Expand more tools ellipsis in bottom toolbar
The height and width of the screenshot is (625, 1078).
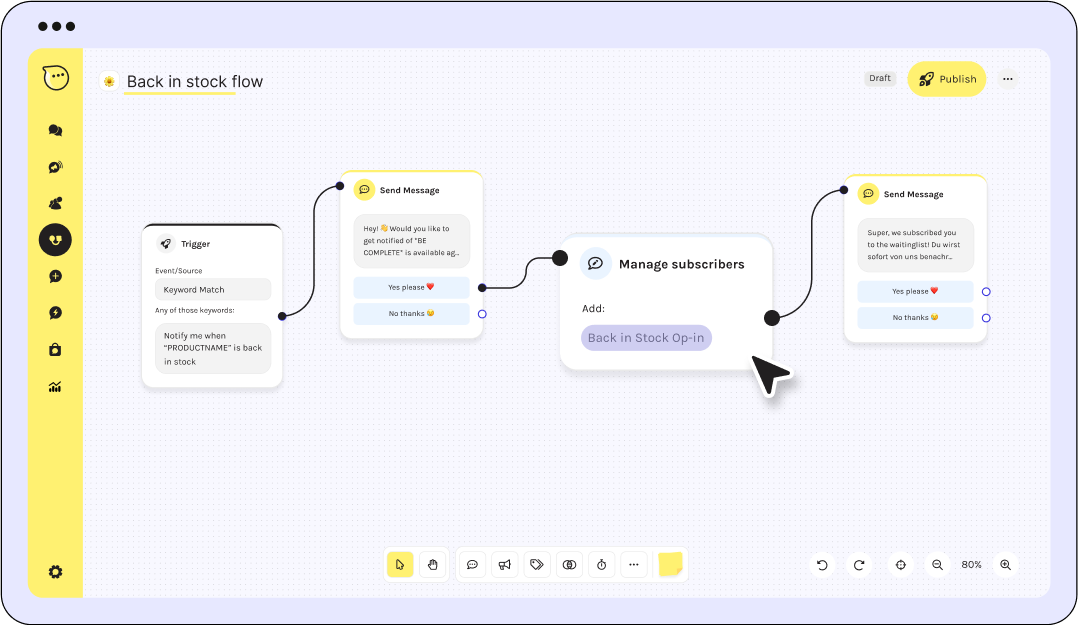point(633,565)
